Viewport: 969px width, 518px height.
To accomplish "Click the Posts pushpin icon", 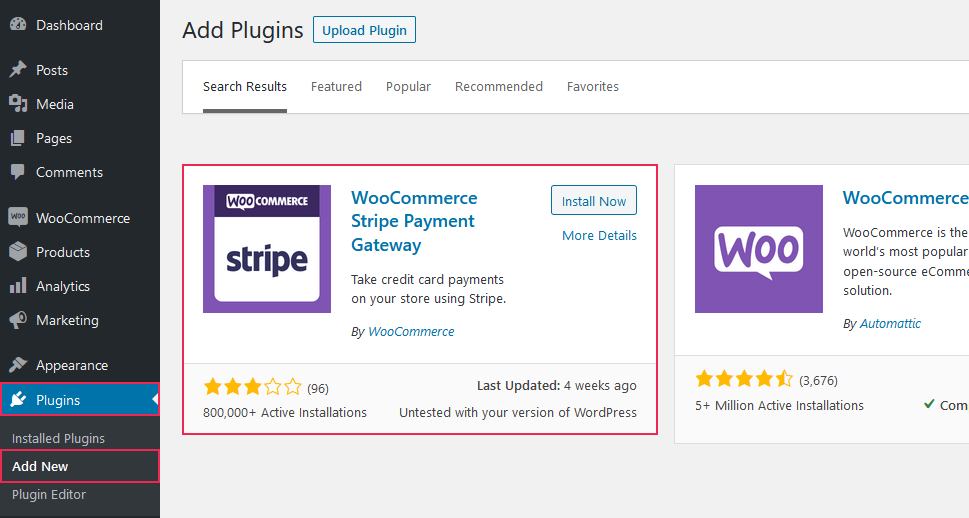I will pyautogui.click(x=18, y=69).
